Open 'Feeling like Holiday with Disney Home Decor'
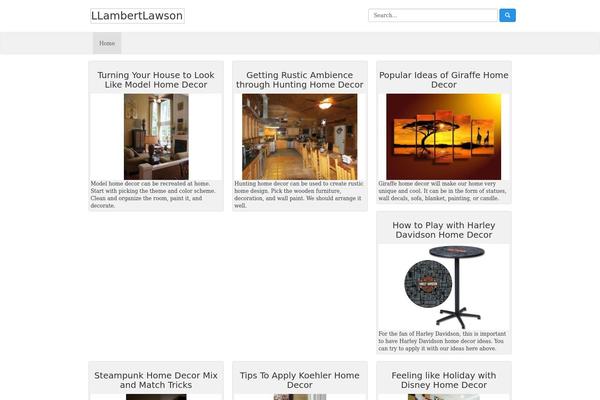600x400 pixels. (443, 380)
